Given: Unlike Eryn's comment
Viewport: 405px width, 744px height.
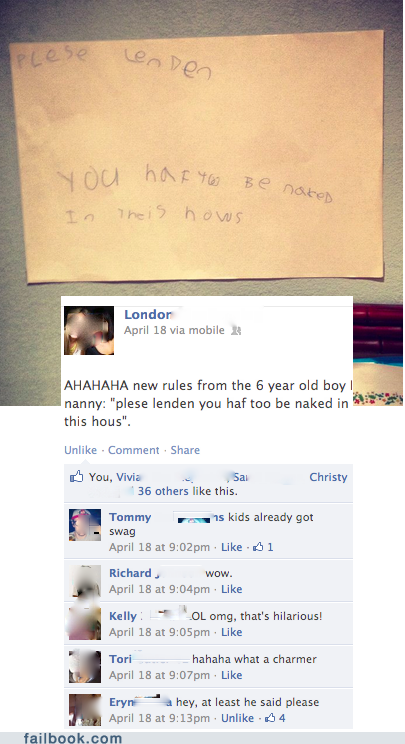Looking at the screenshot, I should click(x=238, y=718).
